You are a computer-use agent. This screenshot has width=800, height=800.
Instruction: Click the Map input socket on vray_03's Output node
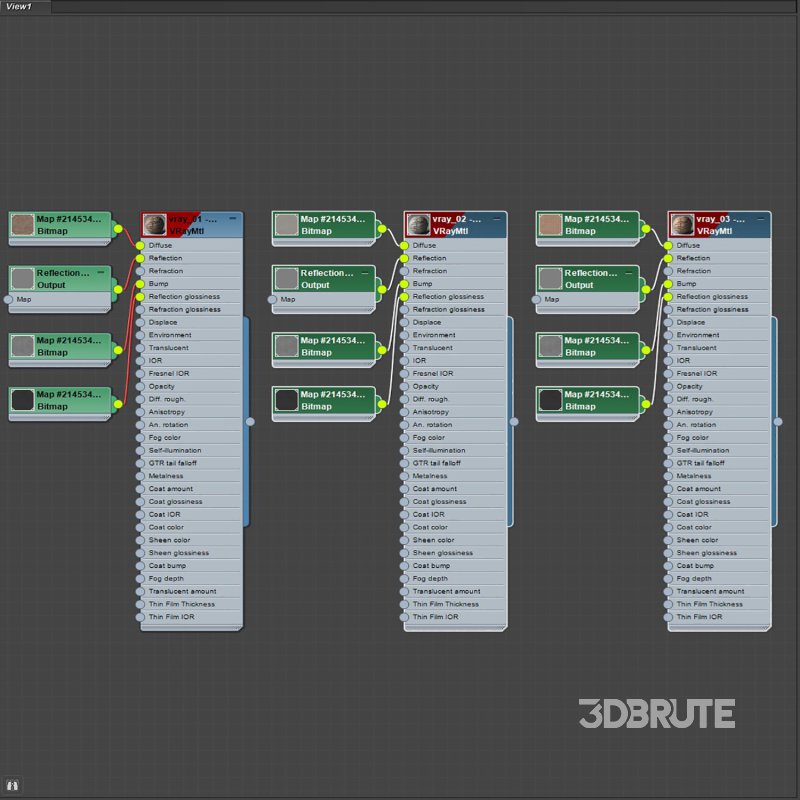tap(537, 299)
